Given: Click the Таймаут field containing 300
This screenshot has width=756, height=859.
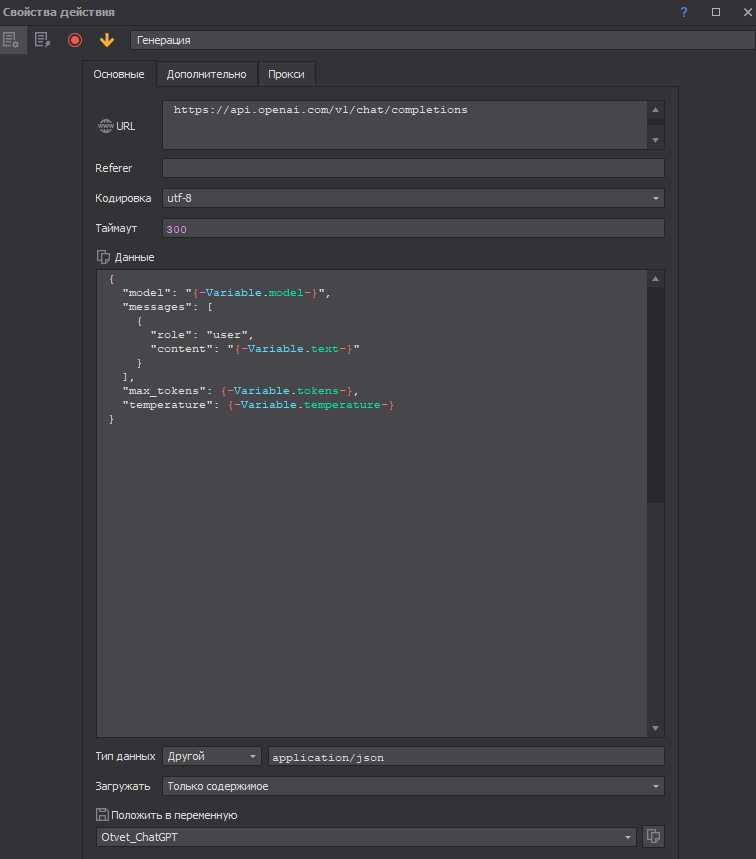Looking at the screenshot, I should [x=413, y=229].
